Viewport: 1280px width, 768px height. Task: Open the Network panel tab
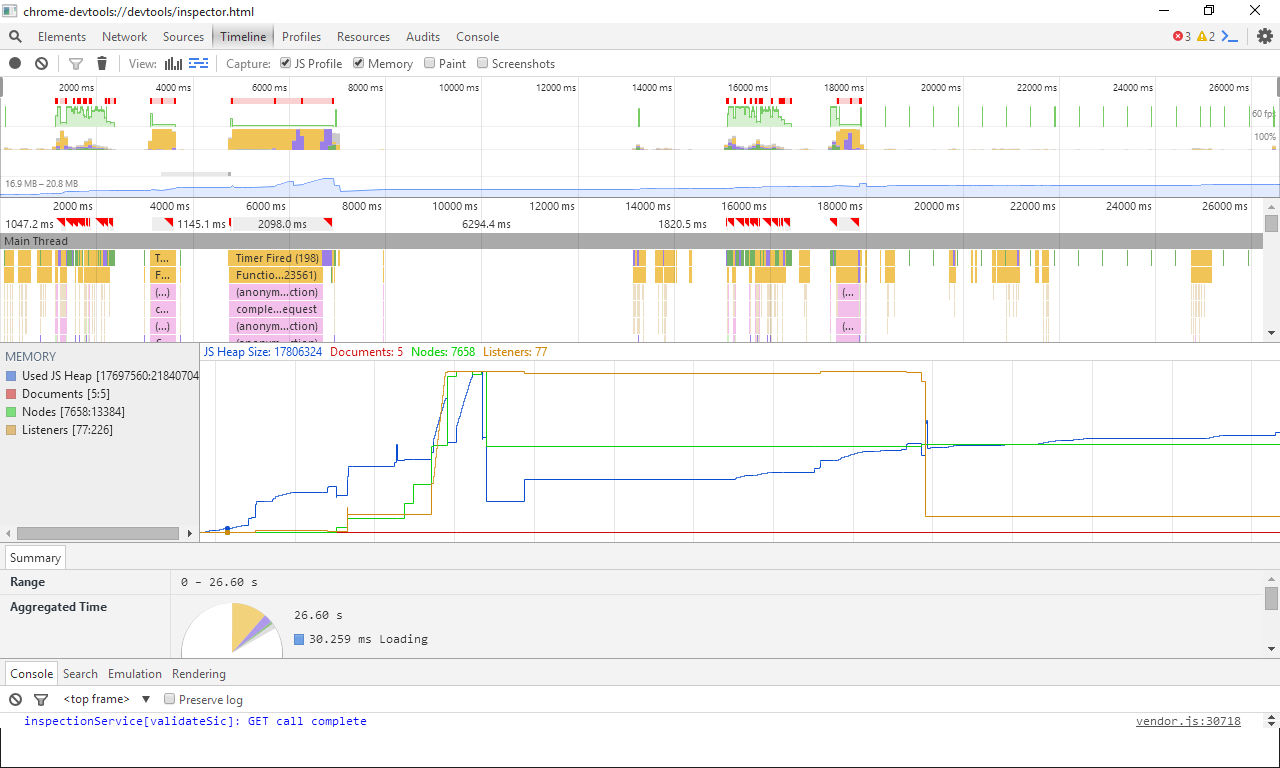(124, 37)
